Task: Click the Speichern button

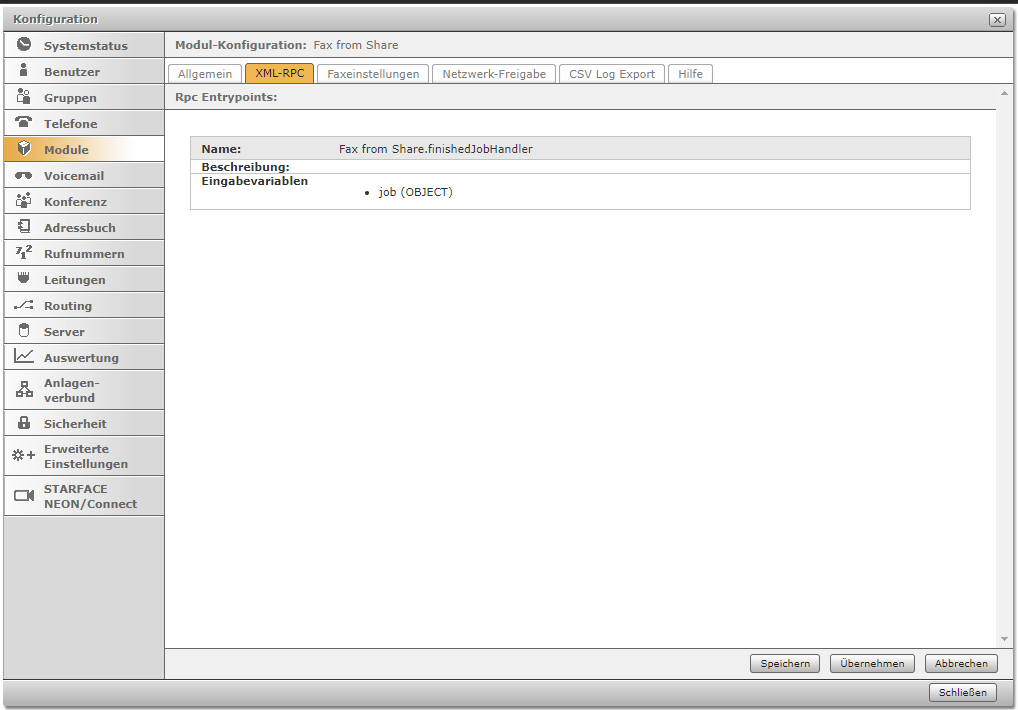Action: click(x=785, y=663)
